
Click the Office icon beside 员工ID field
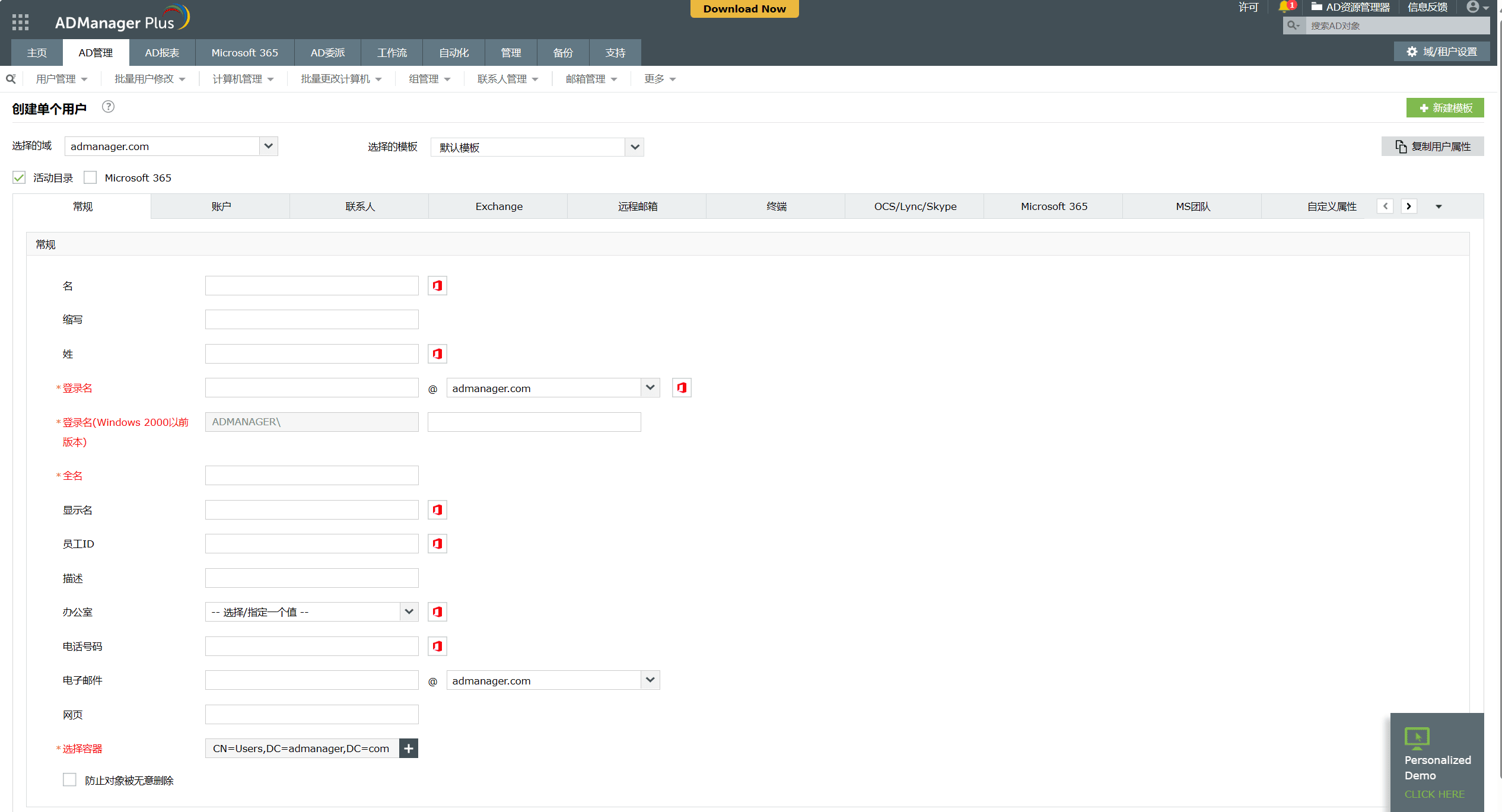point(437,544)
